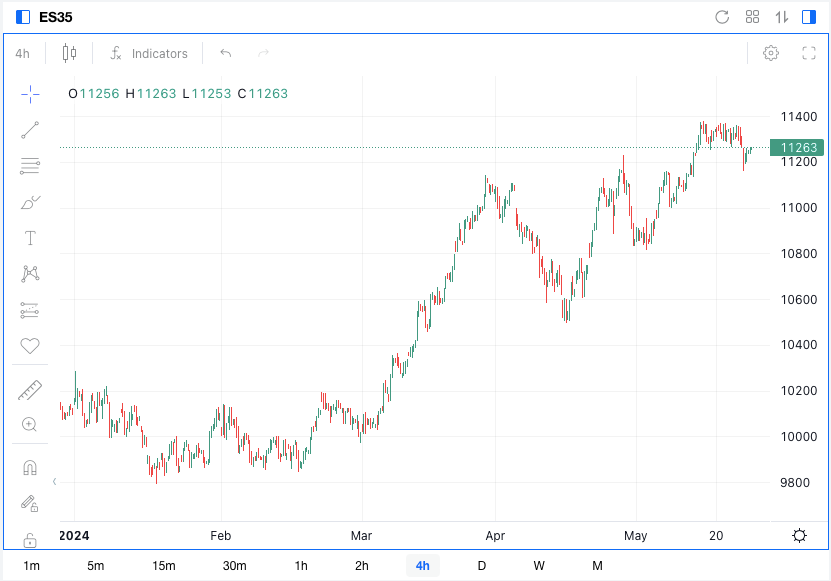Select the trend line drawing tool
831x581 pixels.
30,130
